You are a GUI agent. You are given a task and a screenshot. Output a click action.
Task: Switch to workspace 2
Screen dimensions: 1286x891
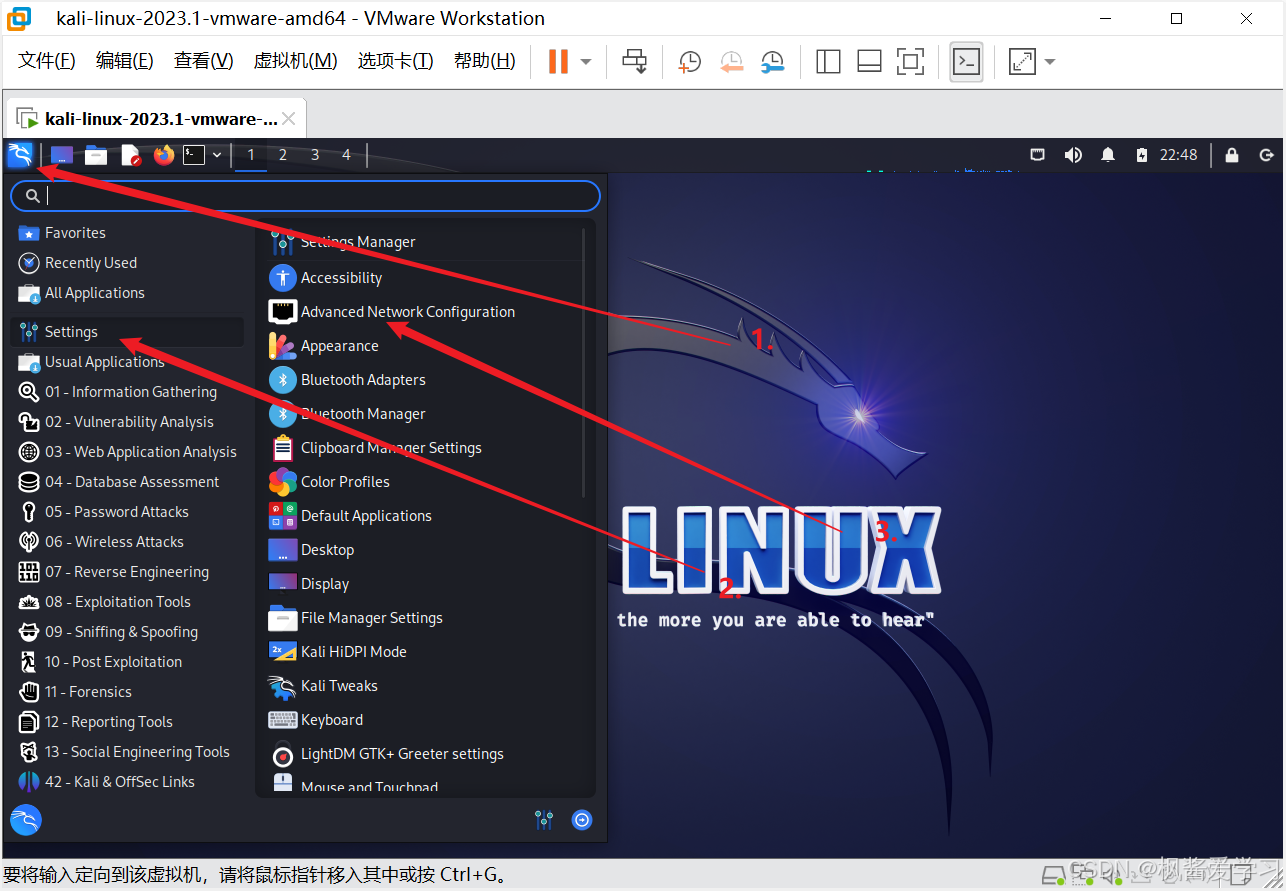point(283,155)
